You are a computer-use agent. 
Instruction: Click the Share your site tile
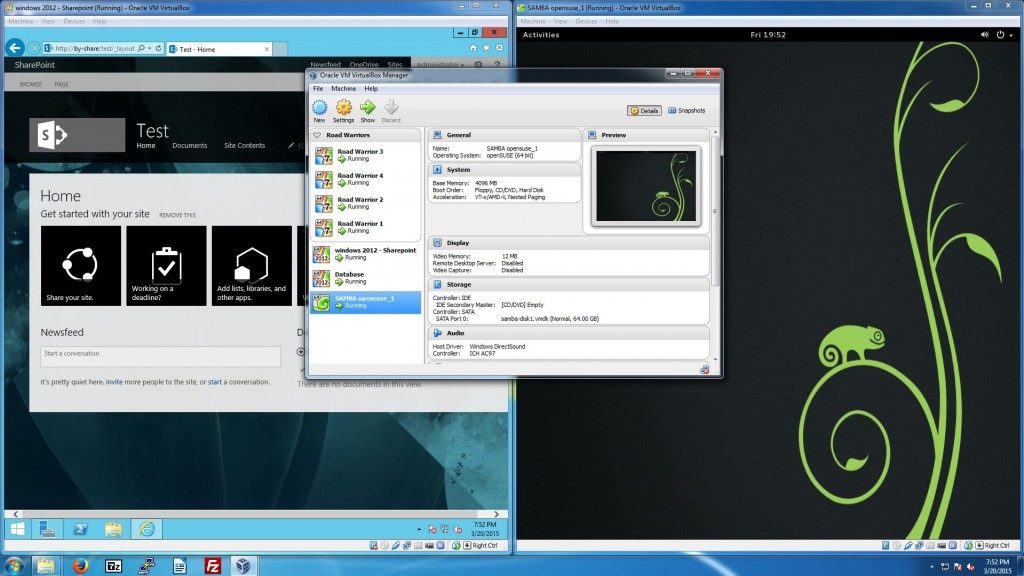[x=81, y=266]
